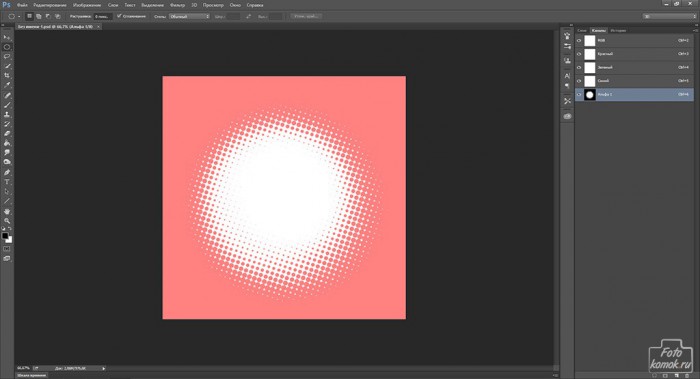Open the Channels panel flyout menu
The width and height of the screenshot is (700, 379).
click(695, 30)
